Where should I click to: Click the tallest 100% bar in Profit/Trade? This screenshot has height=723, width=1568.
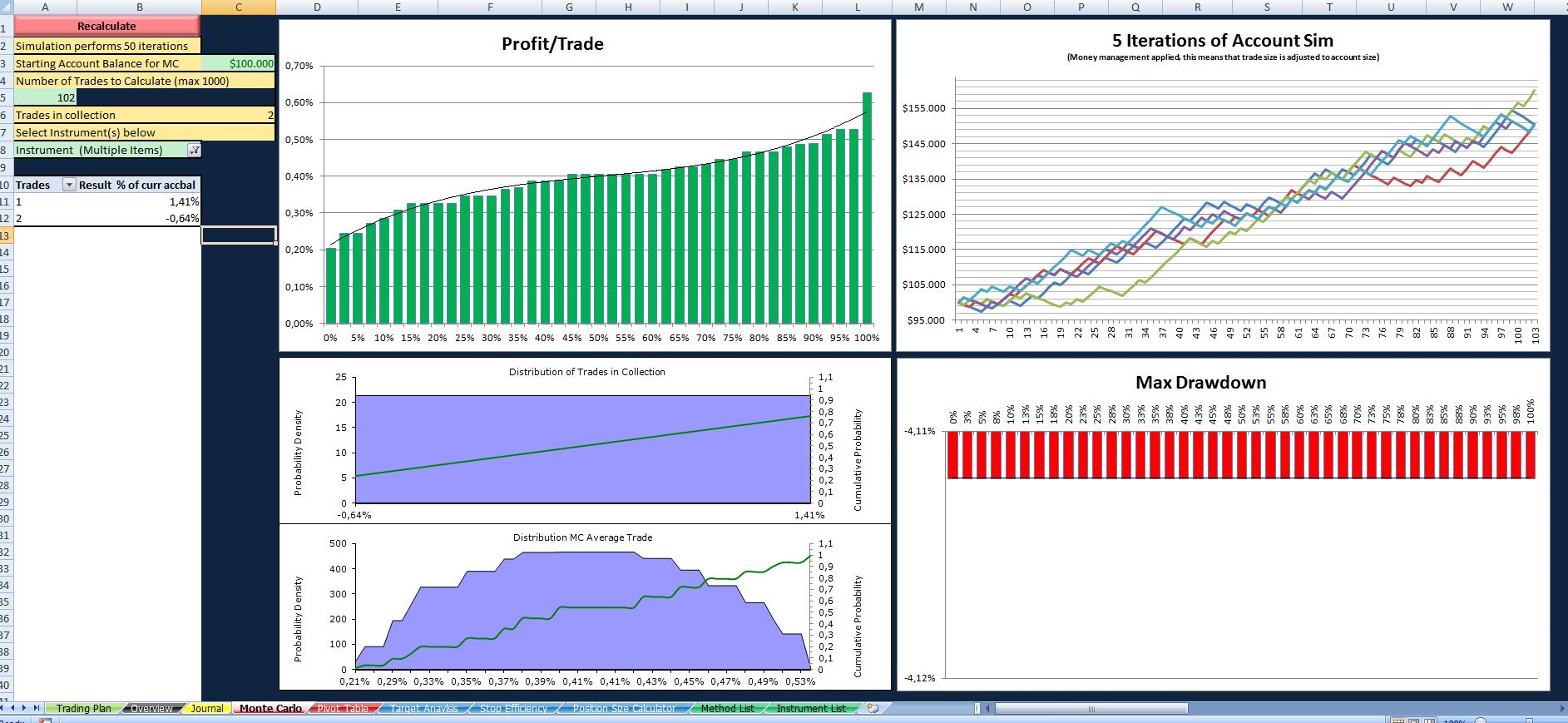click(x=867, y=208)
